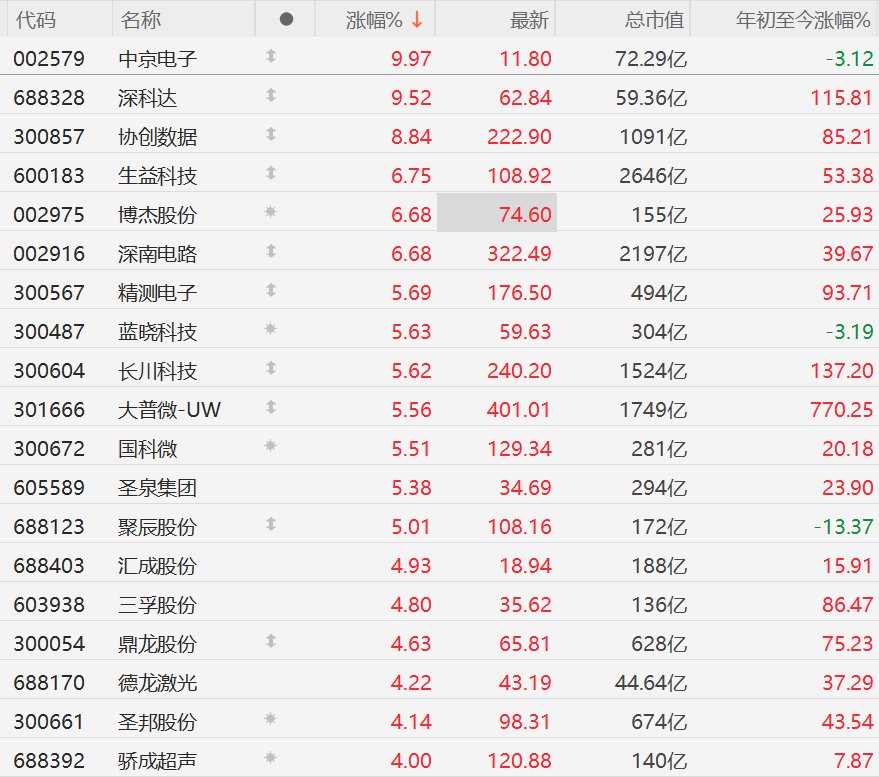Image resolution: width=879 pixels, height=777 pixels.
Task: Click stock code 301666
Action: point(49,410)
